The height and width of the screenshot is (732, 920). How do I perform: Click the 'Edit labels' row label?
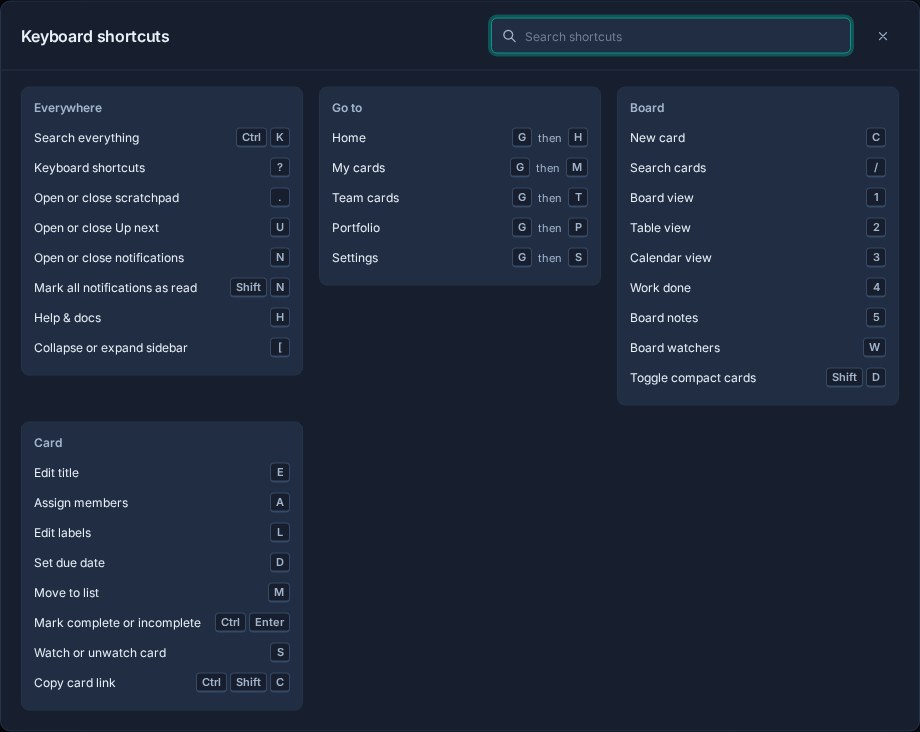63,533
